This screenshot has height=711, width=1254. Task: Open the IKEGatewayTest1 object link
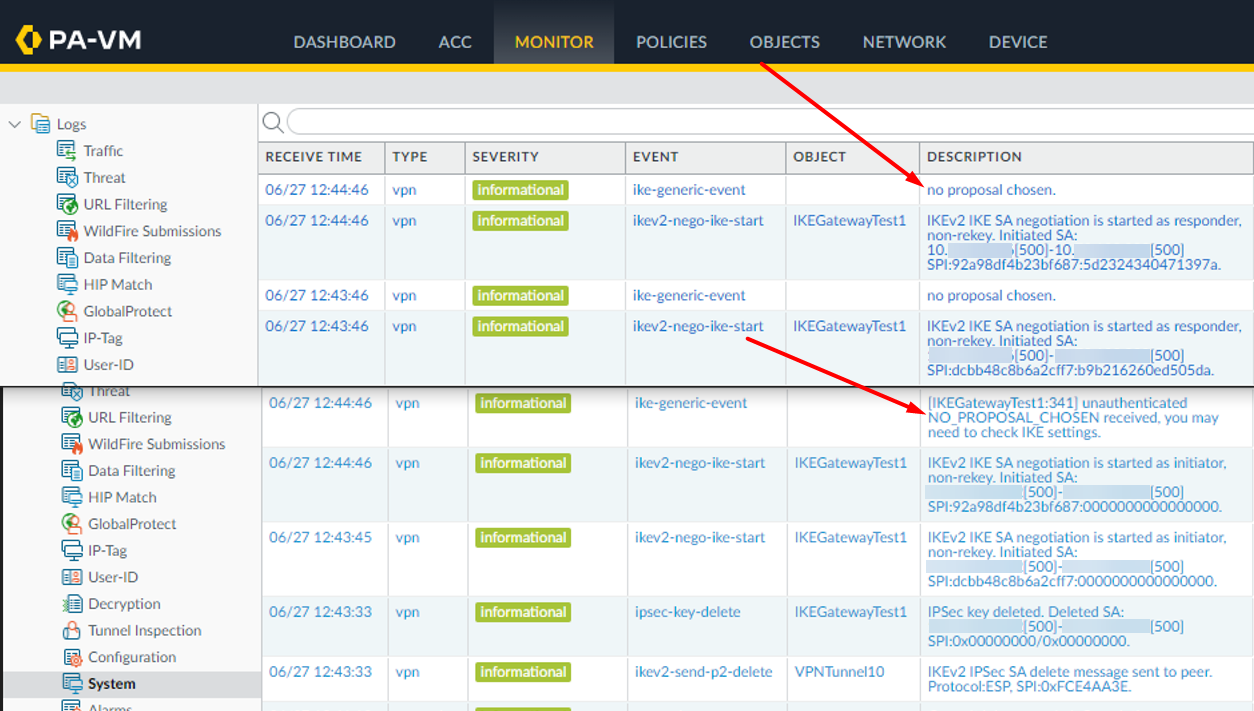tap(851, 220)
